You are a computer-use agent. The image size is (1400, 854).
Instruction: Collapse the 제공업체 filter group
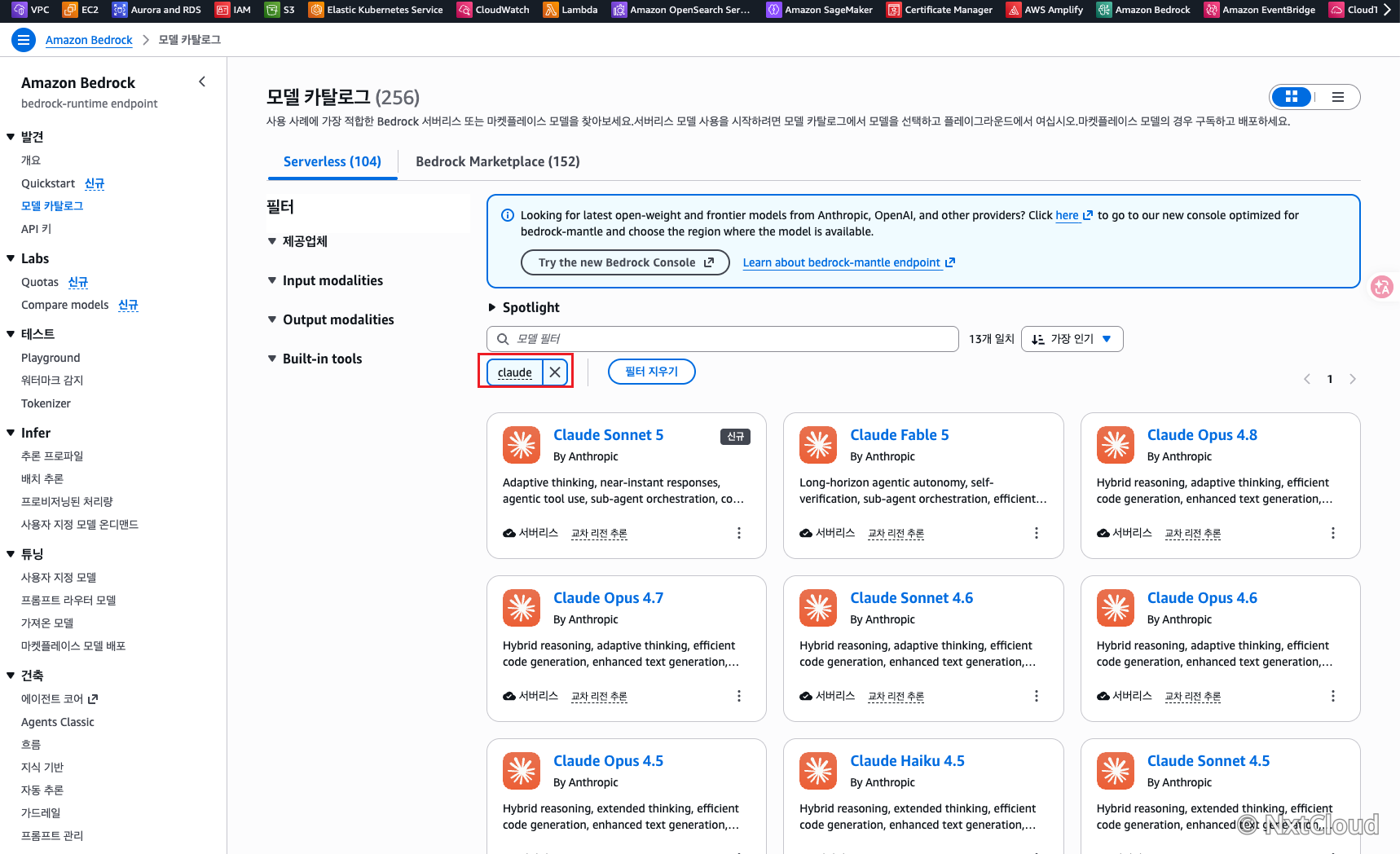tap(272, 241)
